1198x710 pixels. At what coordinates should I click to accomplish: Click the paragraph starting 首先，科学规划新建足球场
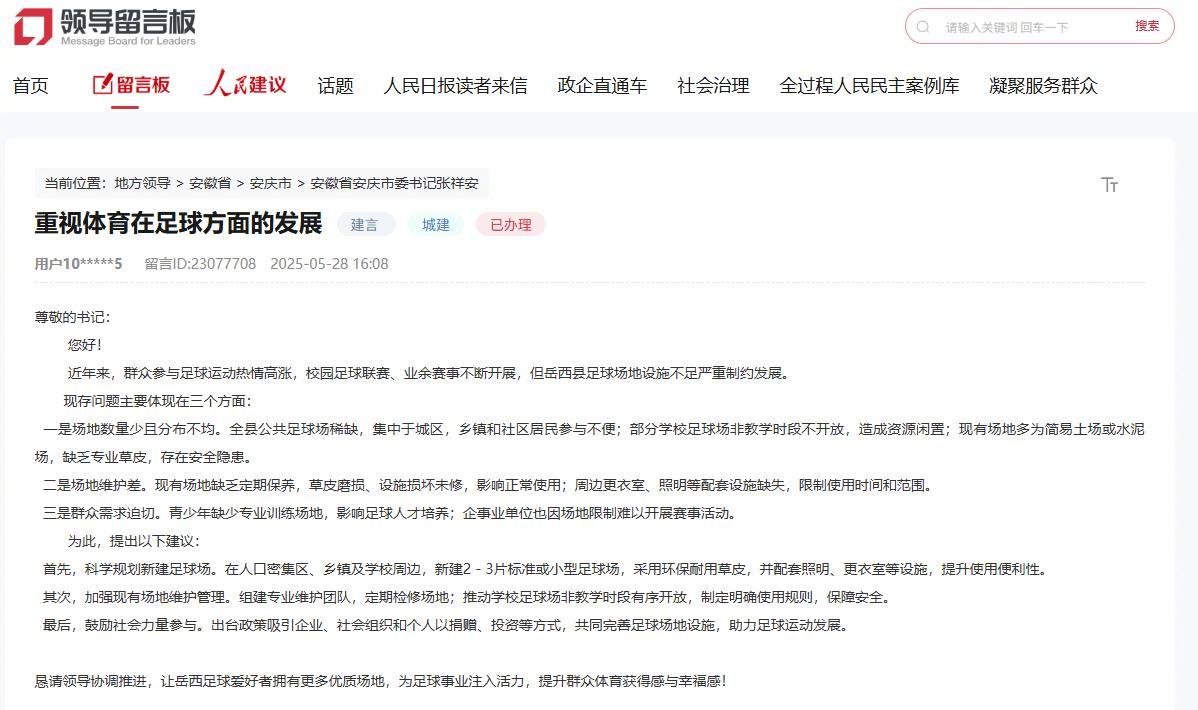click(546, 569)
